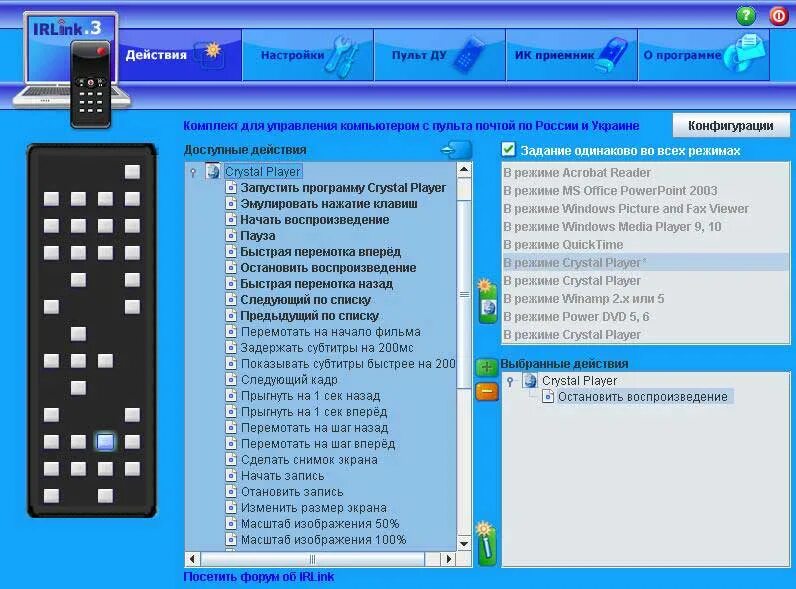
Task: Open the Настройки tab
Action: (x=308, y=55)
